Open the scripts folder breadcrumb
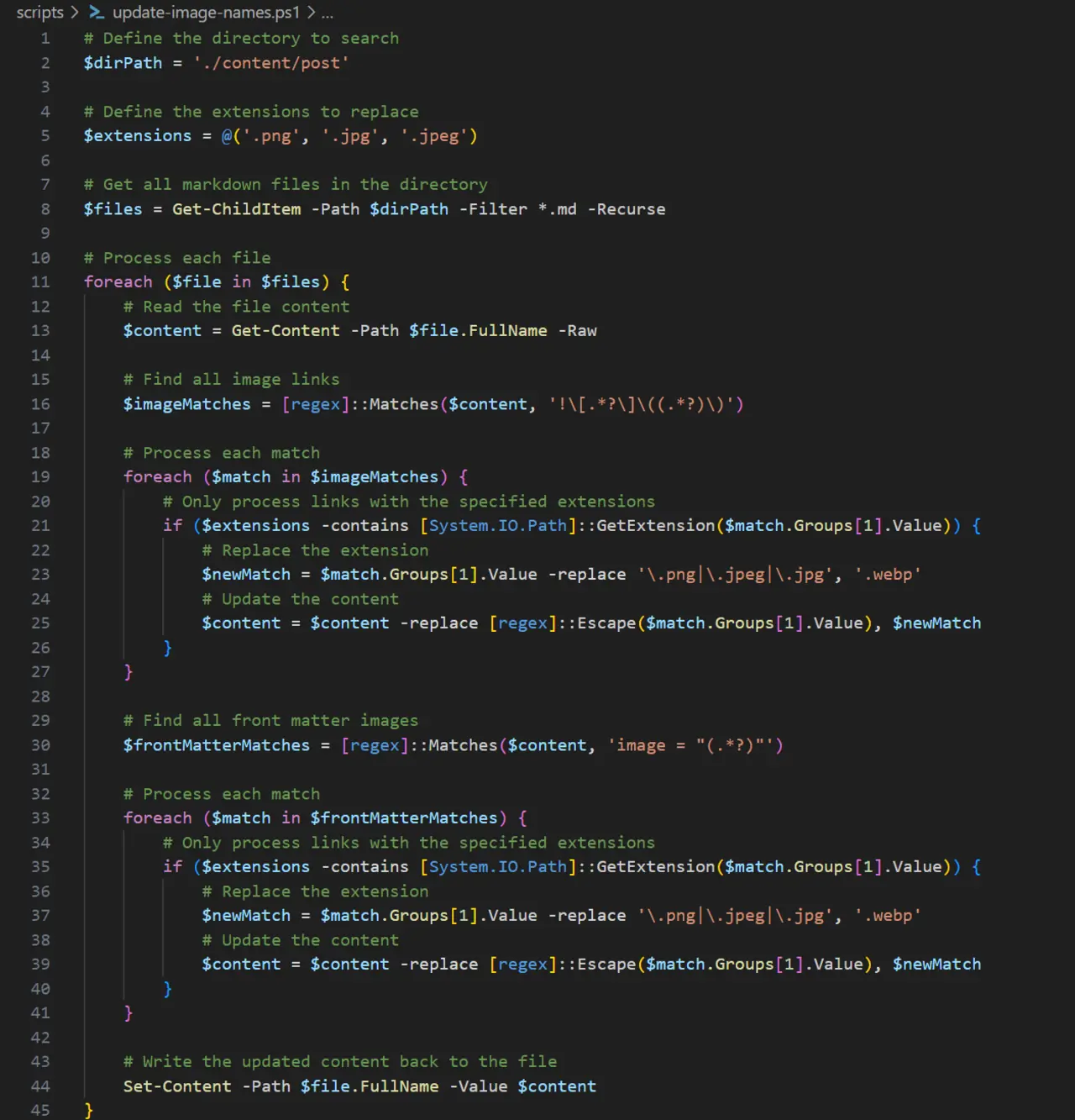This screenshot has width=1075, height=1120. coord(39,13)
